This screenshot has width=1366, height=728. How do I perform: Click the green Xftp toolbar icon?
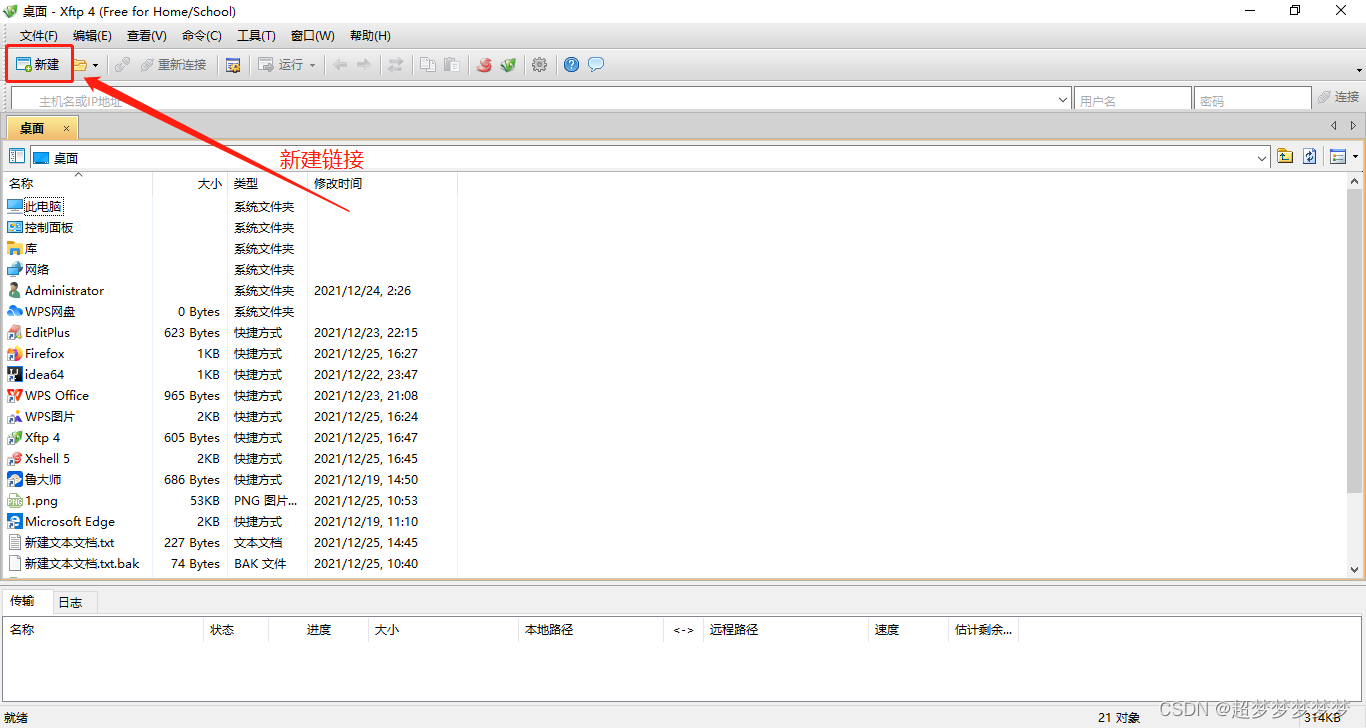(x=509, y=65)
